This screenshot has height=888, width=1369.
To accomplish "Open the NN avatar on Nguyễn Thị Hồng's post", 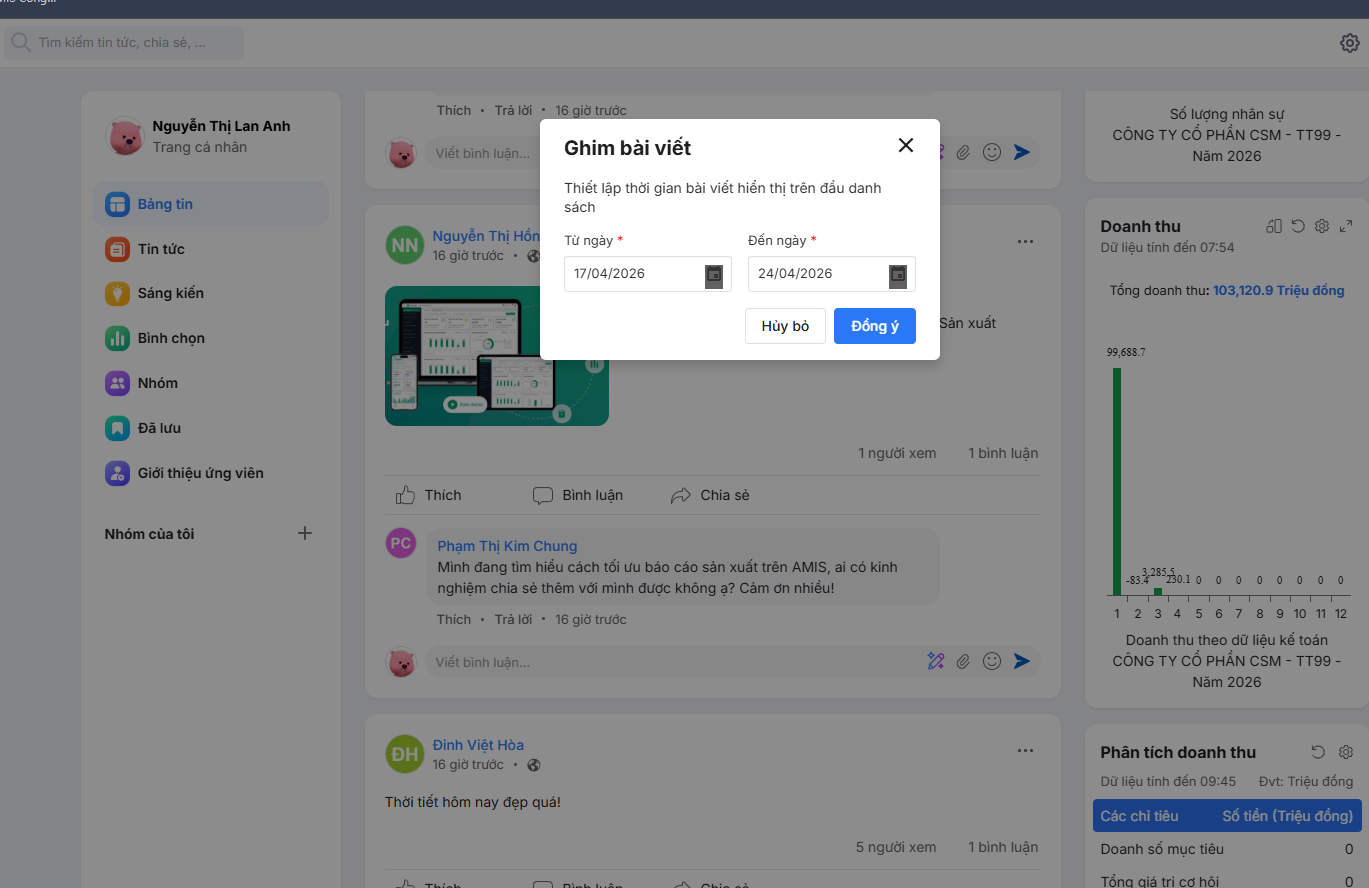I will 405,245.
